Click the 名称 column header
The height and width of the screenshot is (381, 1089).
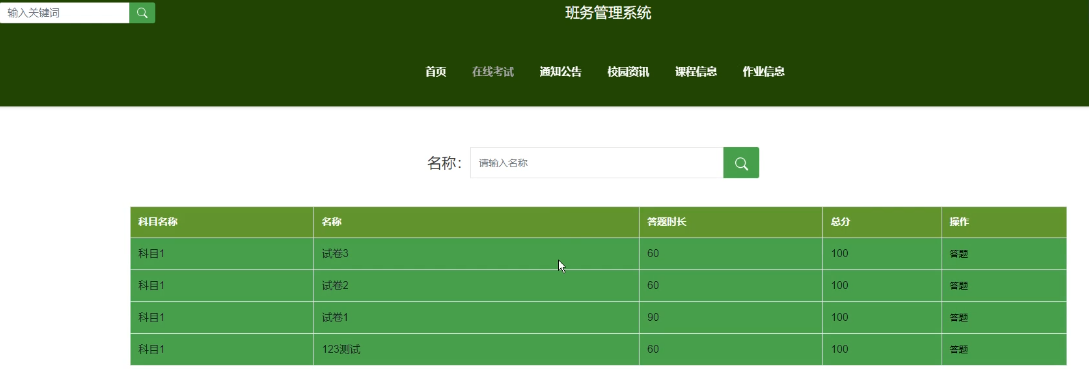tap(476, 222)
